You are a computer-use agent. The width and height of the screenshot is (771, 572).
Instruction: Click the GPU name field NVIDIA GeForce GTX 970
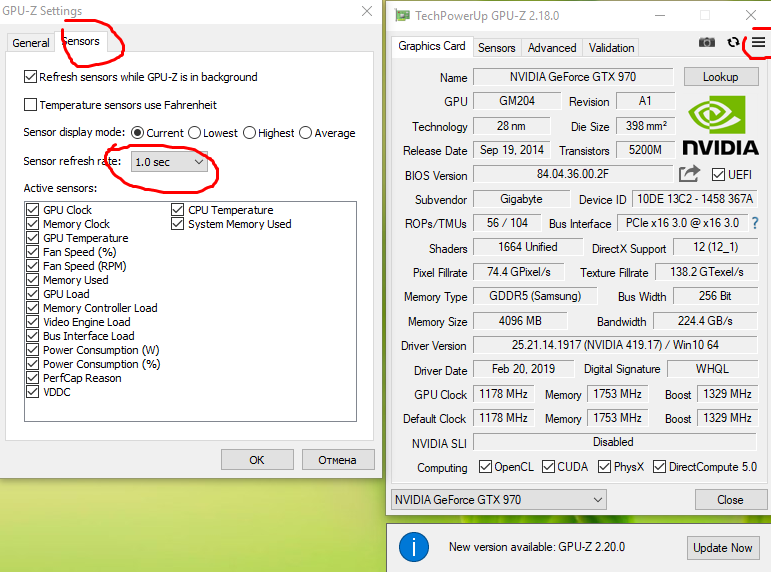[573, 77]
